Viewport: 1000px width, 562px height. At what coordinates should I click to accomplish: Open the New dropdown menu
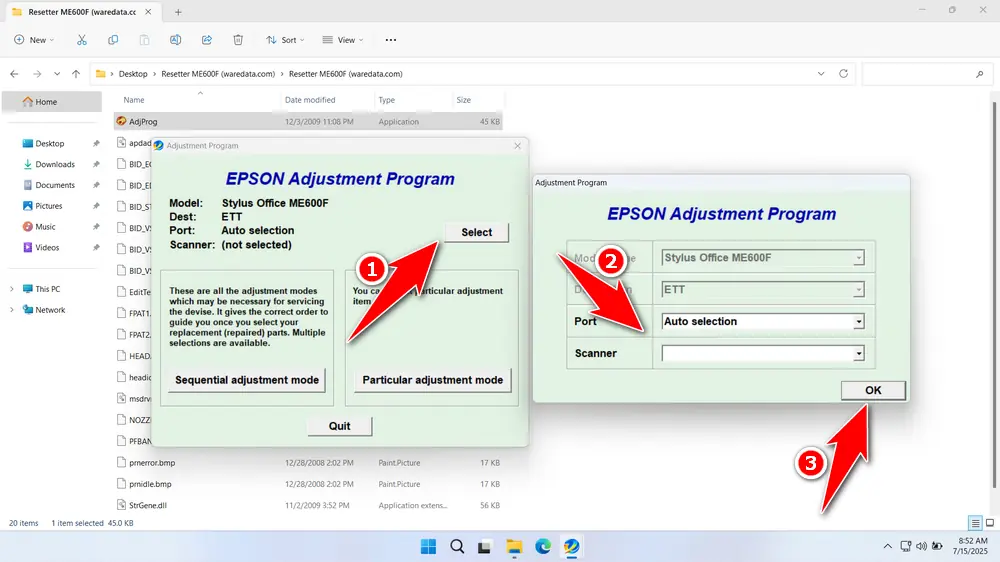pos(34,40)
